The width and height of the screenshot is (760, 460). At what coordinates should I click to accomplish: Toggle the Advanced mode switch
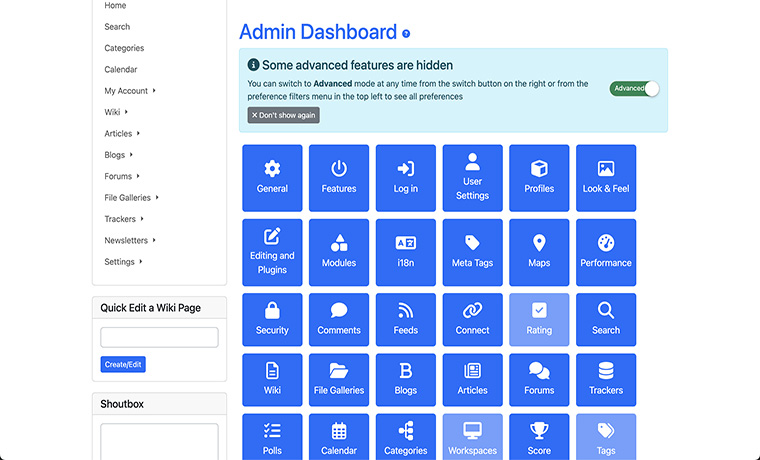(635, 88)
